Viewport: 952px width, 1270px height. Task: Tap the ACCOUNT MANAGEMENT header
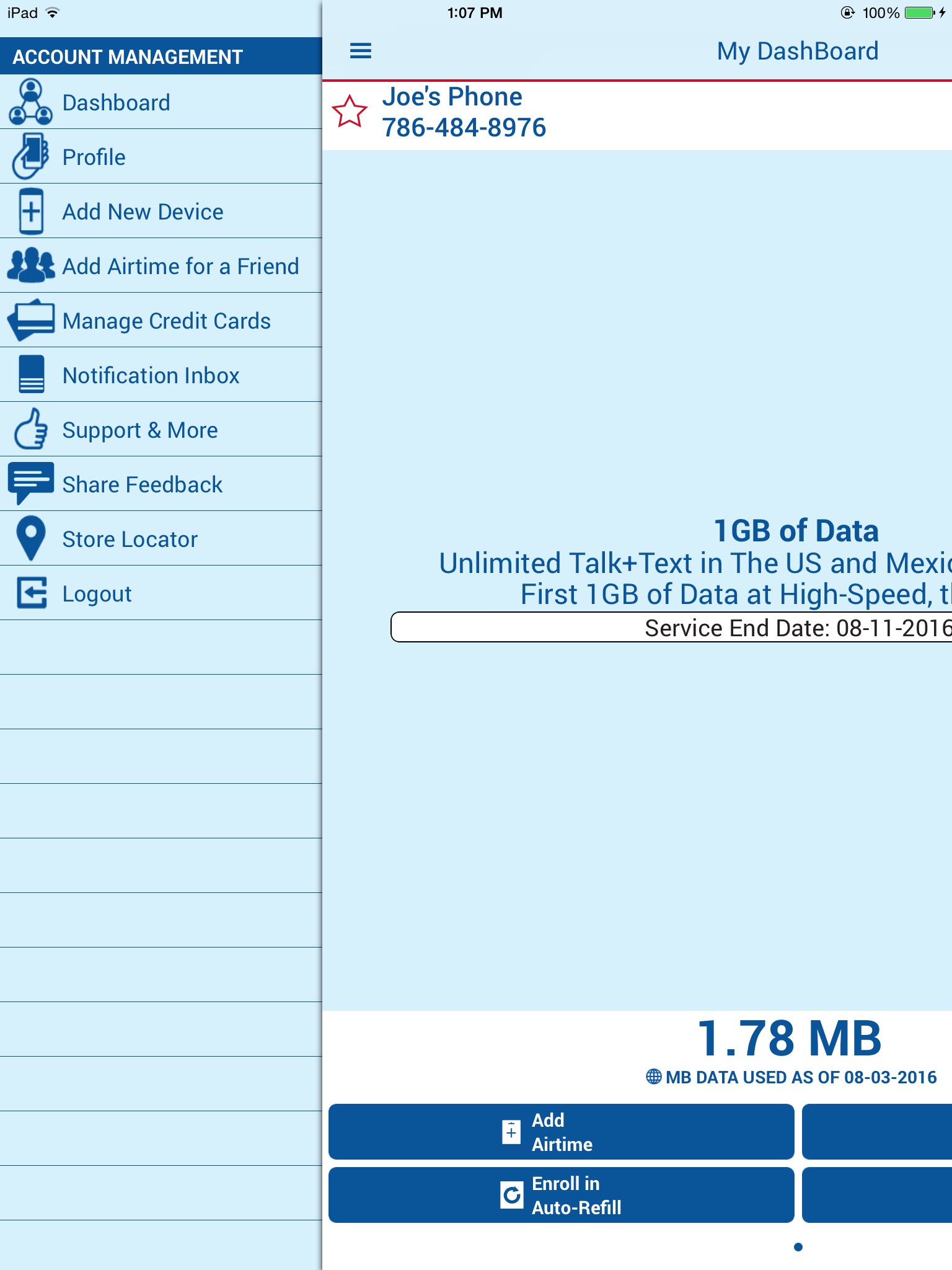coord(161,56)
